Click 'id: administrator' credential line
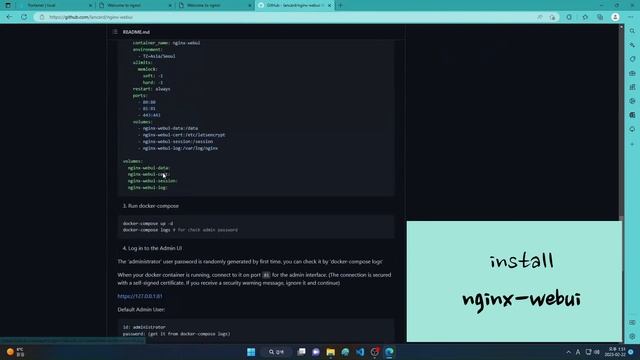The width and height of the screenshot is (640, 360). tap(144, 327)
